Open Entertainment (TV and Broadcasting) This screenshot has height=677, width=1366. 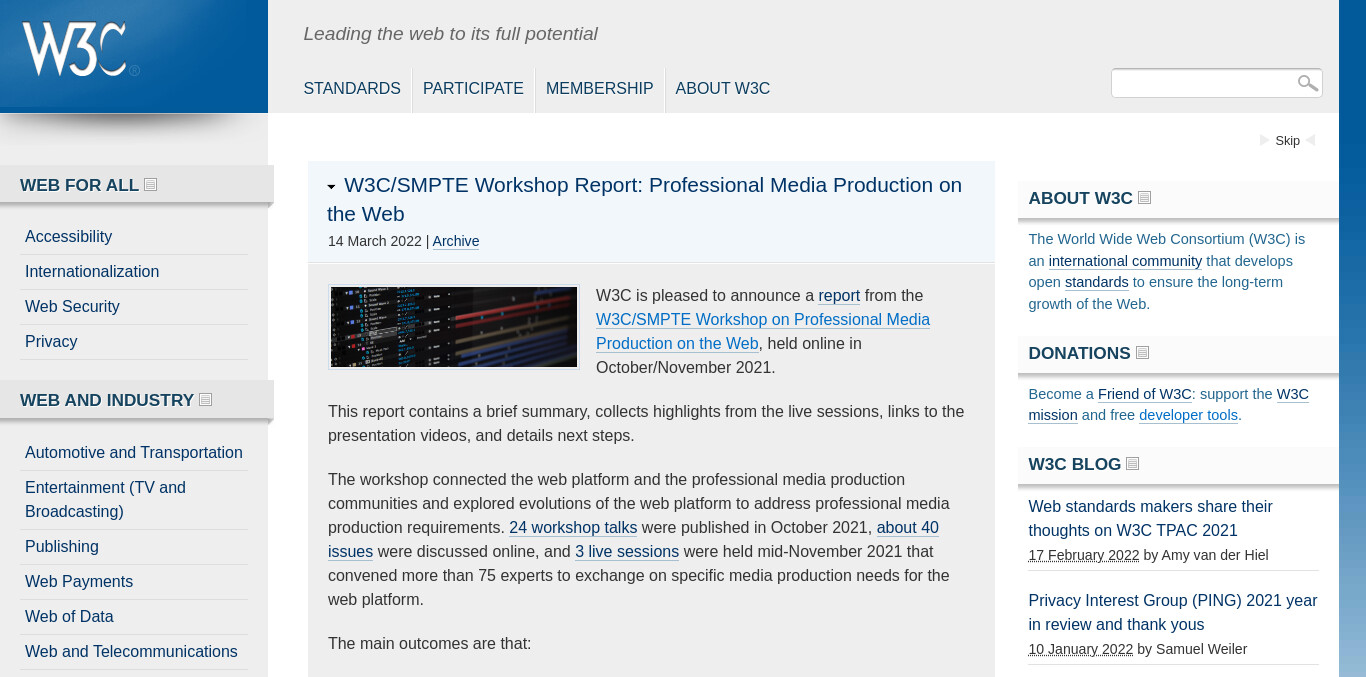pyautogui.click(x=105, y=499)
